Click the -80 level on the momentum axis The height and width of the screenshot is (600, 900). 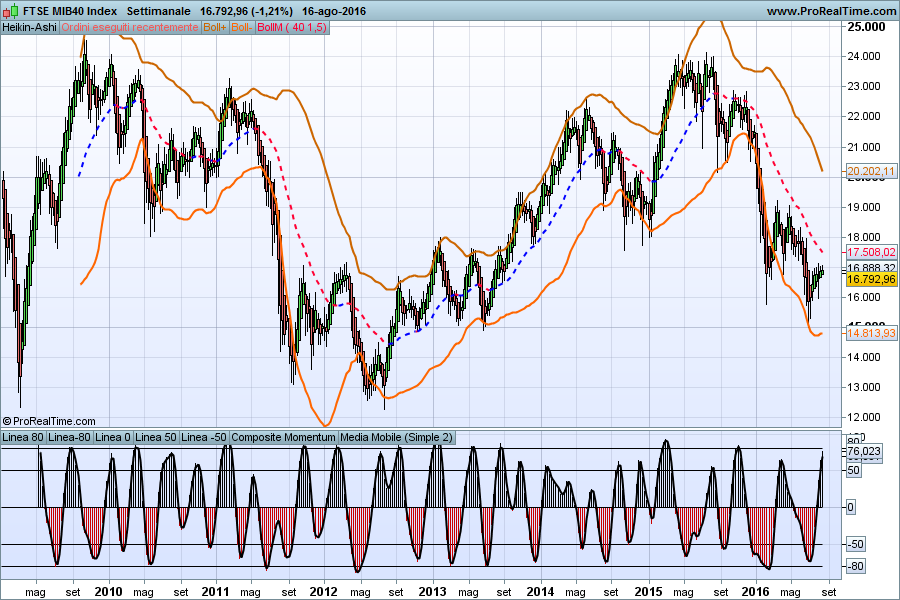(855, 567)
